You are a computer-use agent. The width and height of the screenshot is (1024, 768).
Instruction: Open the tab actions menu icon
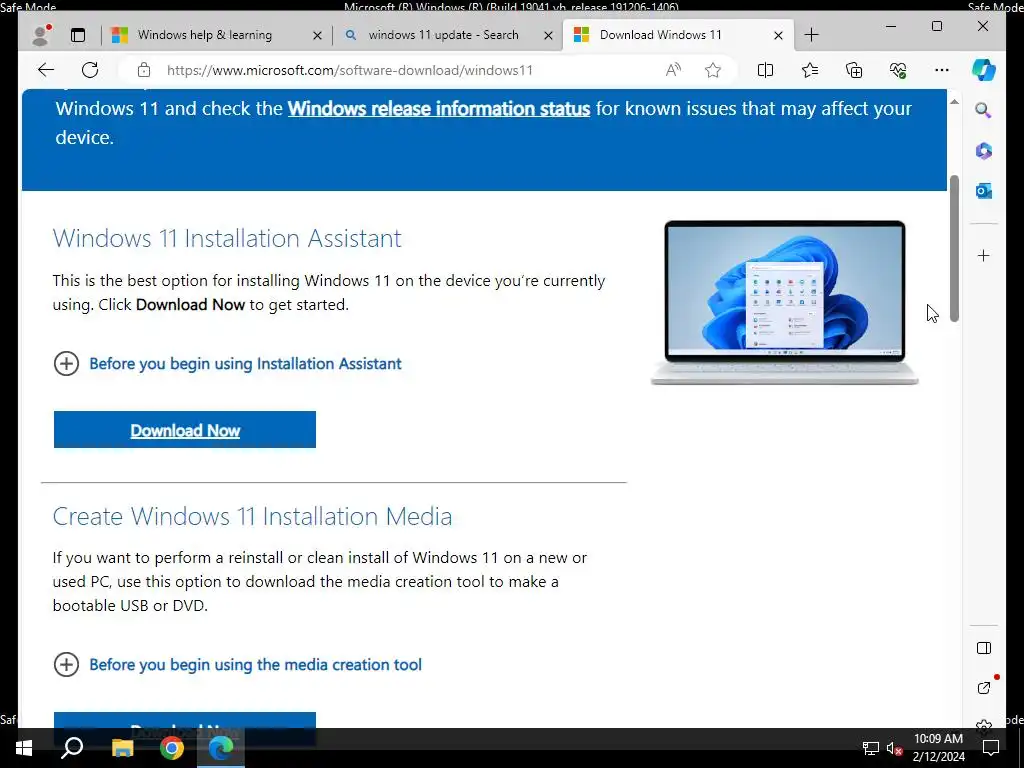[78, 35]
